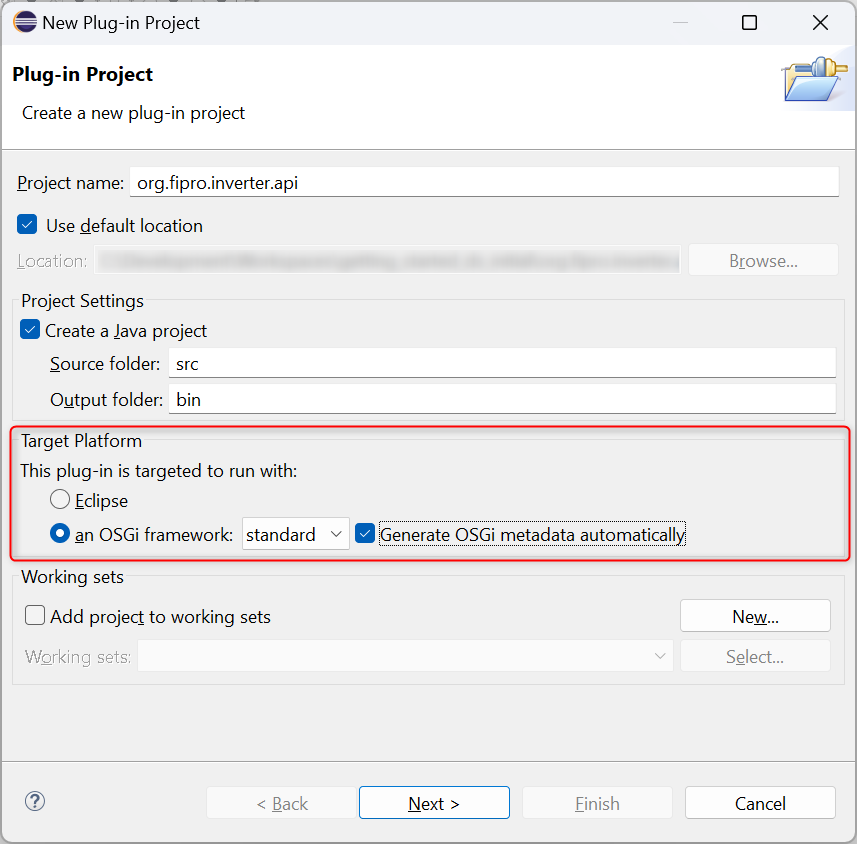Open the help question mark icon
This screenshot has height=844, width=857.
35,801
